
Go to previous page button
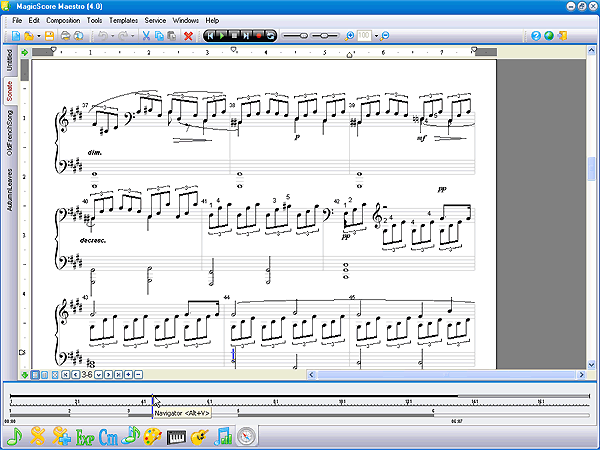tap(75, 375)
